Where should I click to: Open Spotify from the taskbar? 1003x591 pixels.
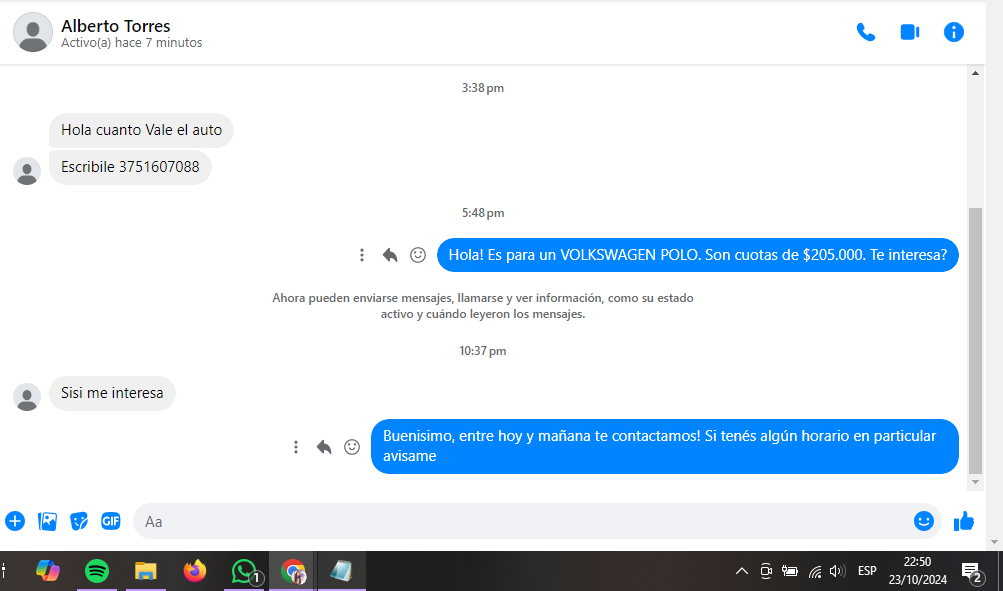[97, 571]
